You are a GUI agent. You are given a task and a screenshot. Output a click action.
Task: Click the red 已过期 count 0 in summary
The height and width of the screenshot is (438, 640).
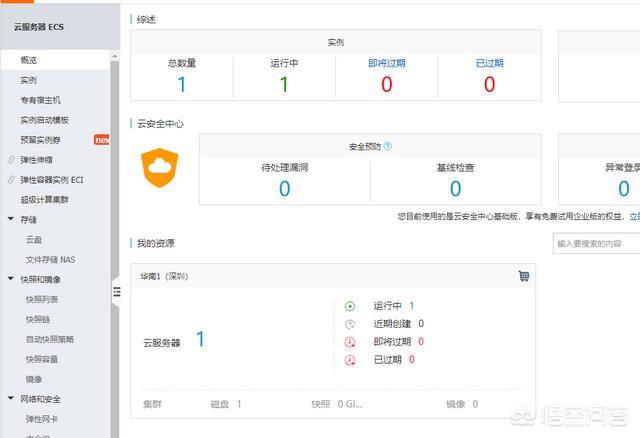(489, 84)
